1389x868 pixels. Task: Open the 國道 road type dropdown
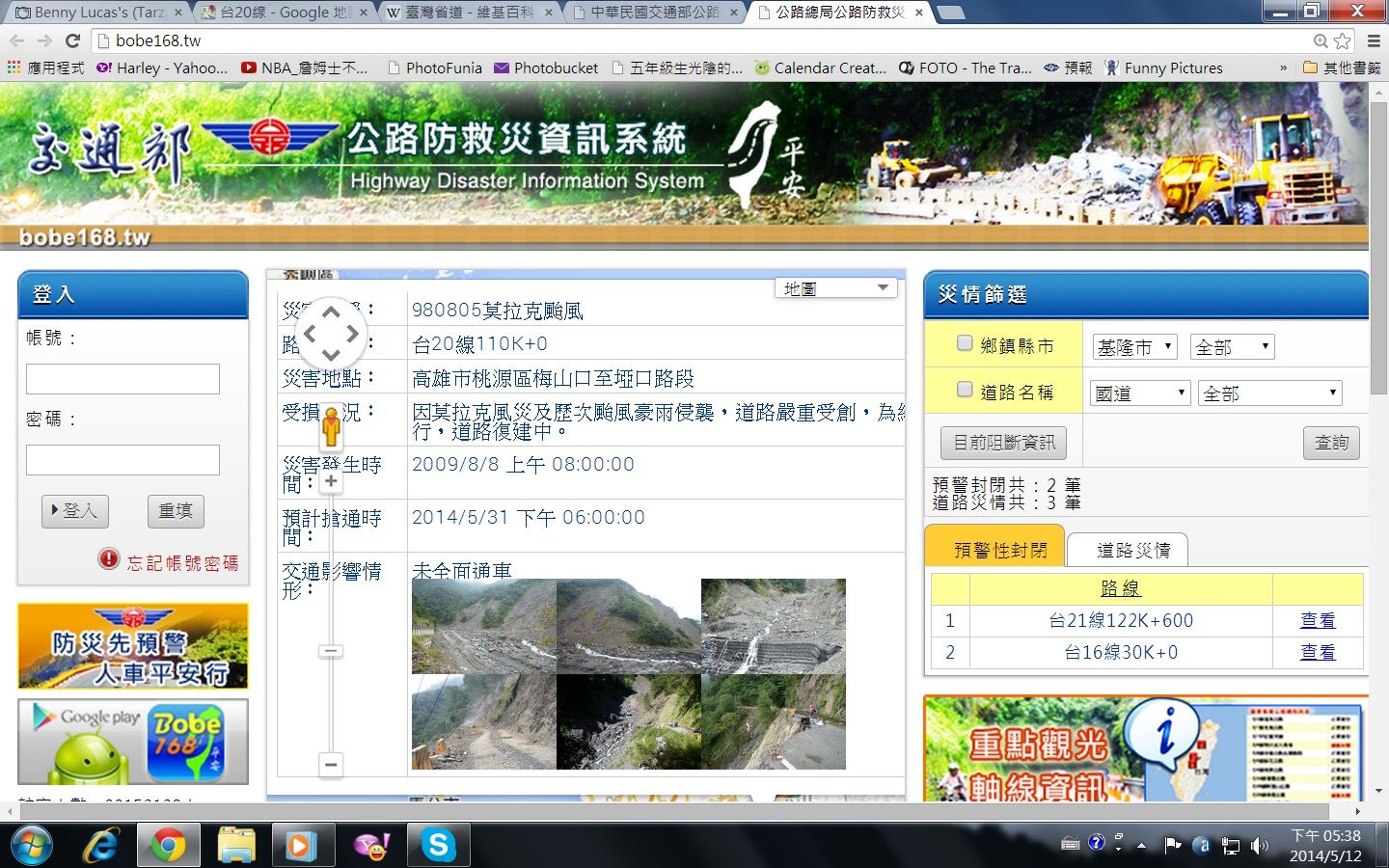[x=1141, y=393]
